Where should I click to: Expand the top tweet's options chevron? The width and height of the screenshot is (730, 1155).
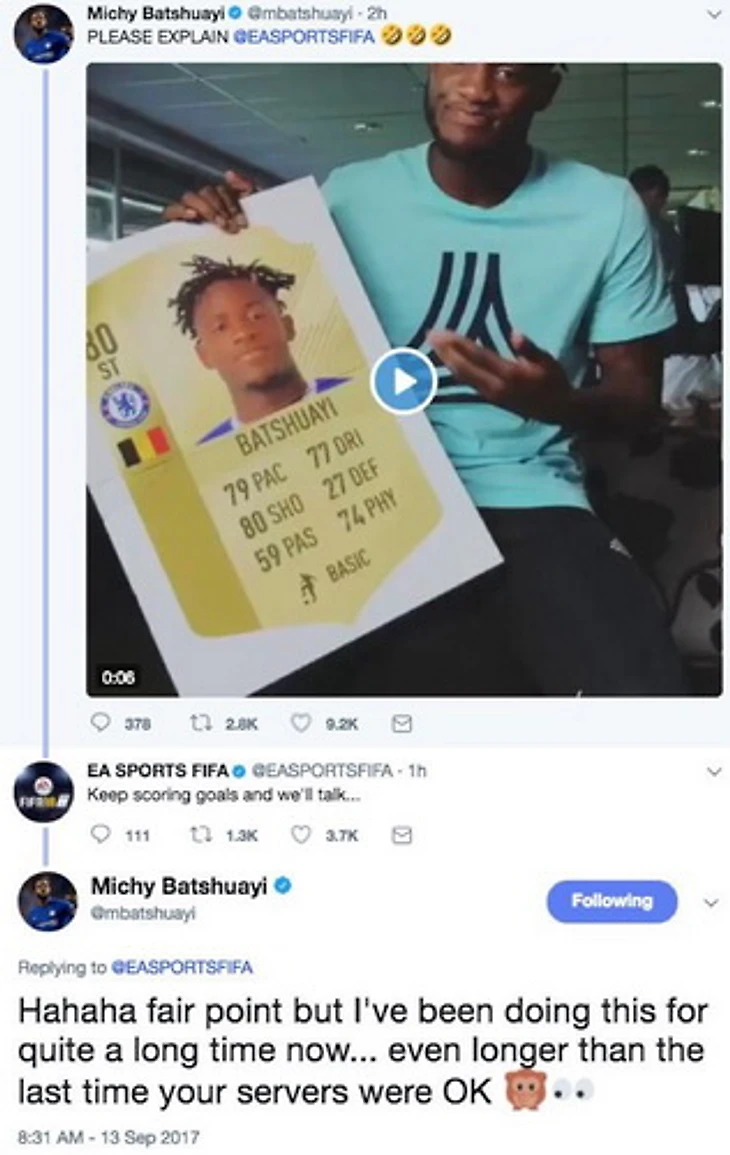click(713, 14)
